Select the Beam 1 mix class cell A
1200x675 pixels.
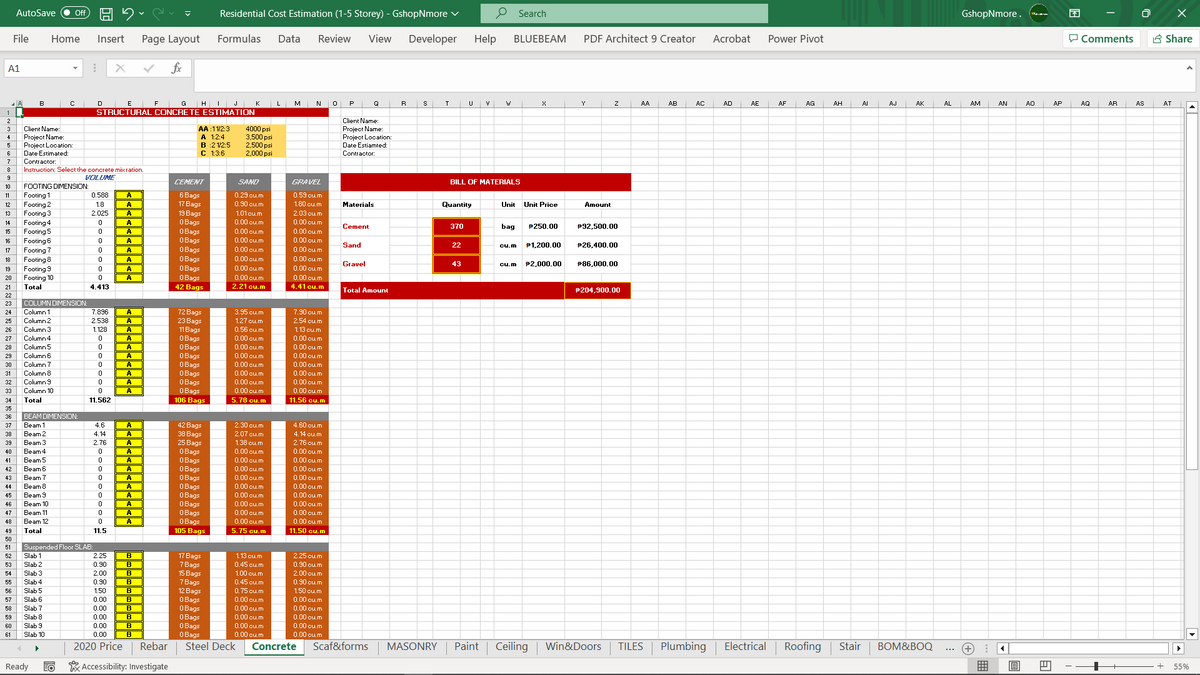click(129, 425)
